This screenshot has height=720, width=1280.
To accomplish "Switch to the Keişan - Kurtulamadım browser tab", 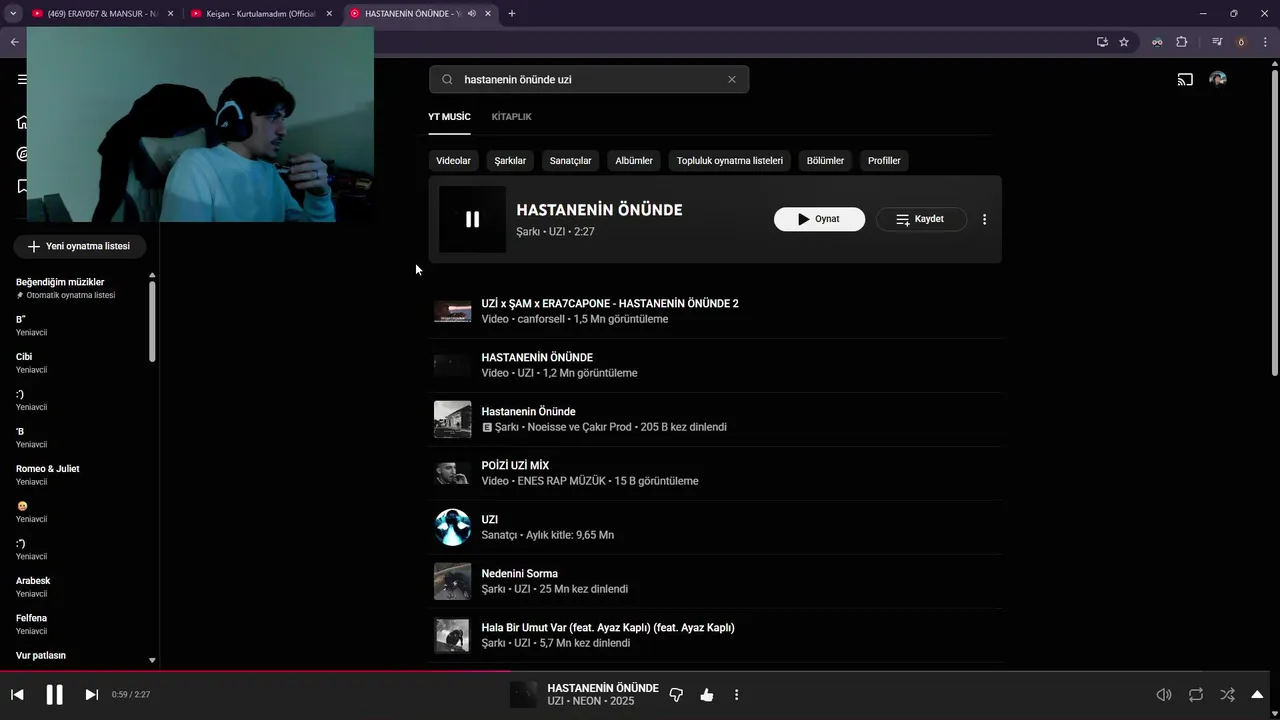I will click(262, 14).
